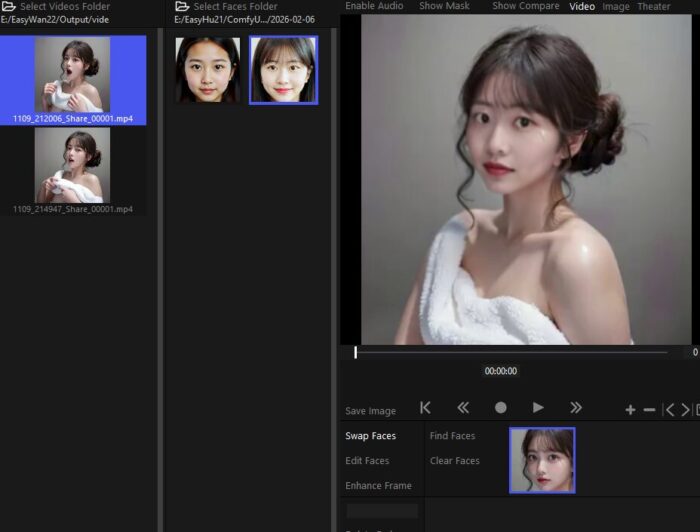
Task: Switch to Image mode tab
Action: [616, 6]
